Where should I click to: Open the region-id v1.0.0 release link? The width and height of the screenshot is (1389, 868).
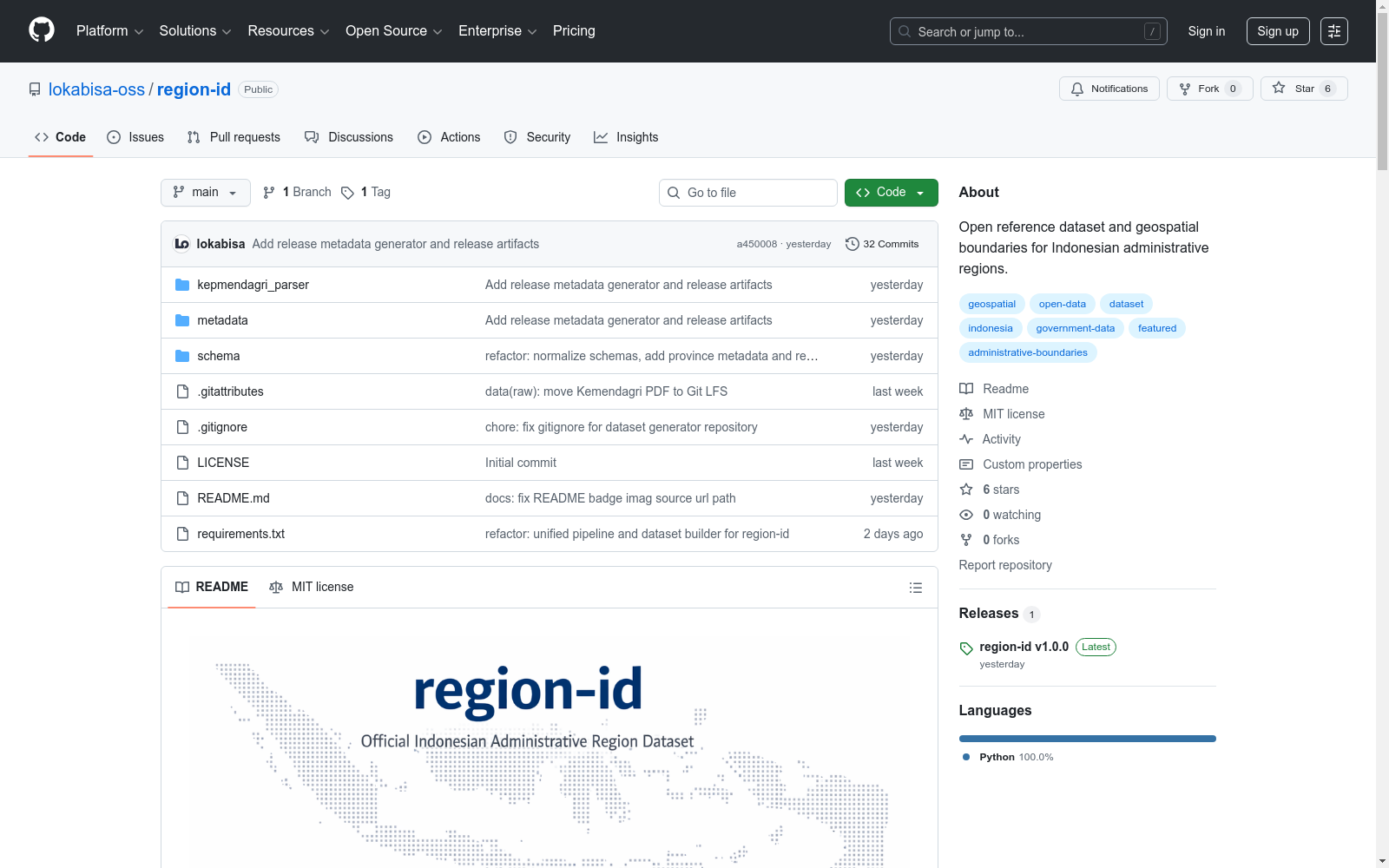tap(1024, 647)
